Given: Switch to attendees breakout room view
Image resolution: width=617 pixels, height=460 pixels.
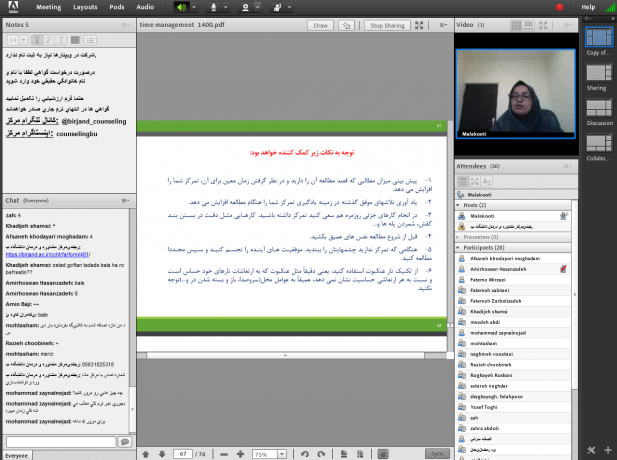Looking at the screenshot, I should pyautogui.click(x=475, y=181).
